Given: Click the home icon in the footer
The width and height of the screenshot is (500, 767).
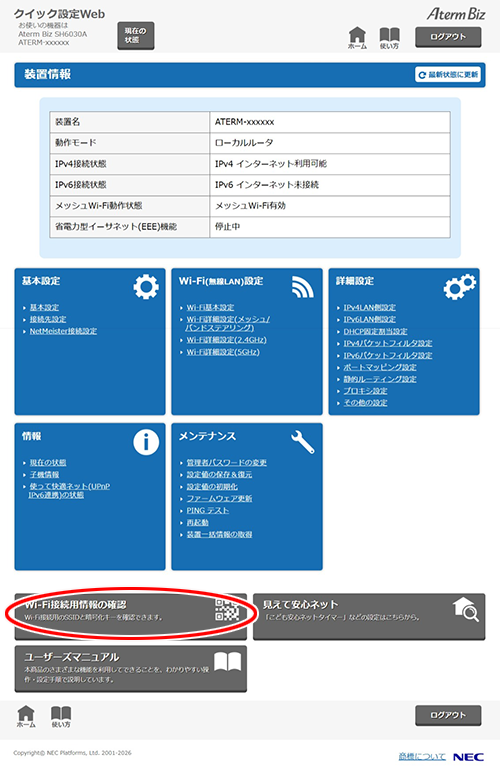Looking at the screenshot, I should coord(26,717).
